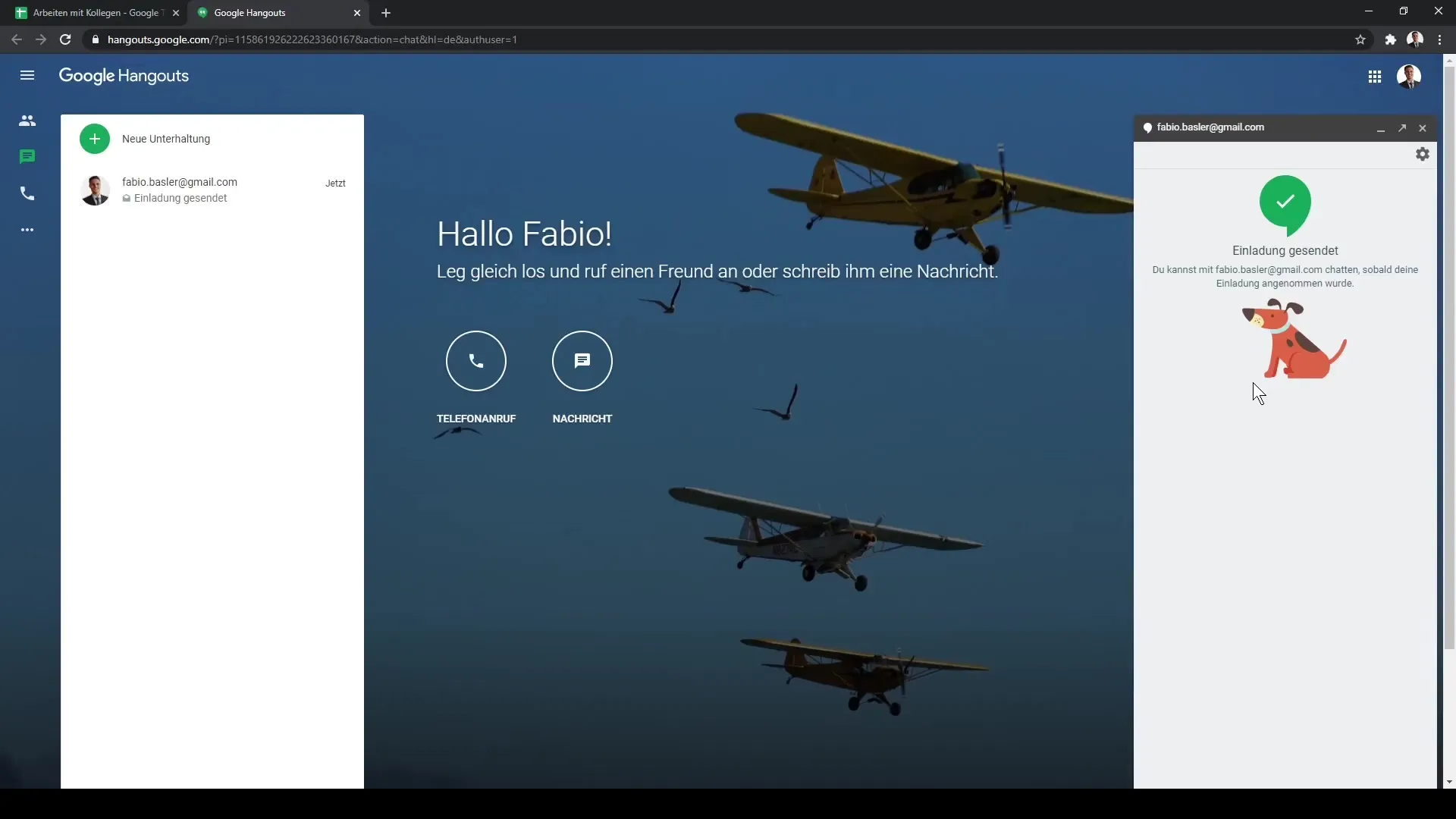Open browser extensions puzzle icon
This screenshot has height=819, width=1456.
pos(1390,39)
